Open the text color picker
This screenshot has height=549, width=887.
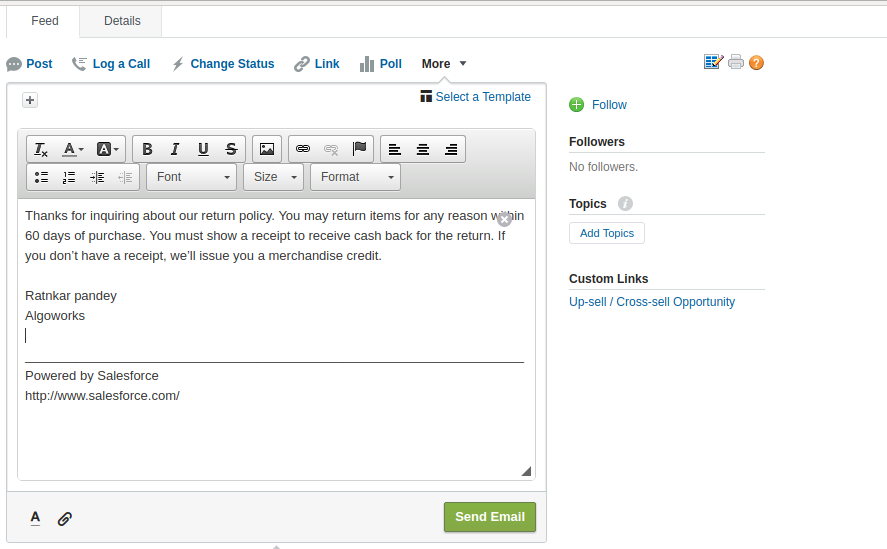[73, 149]
